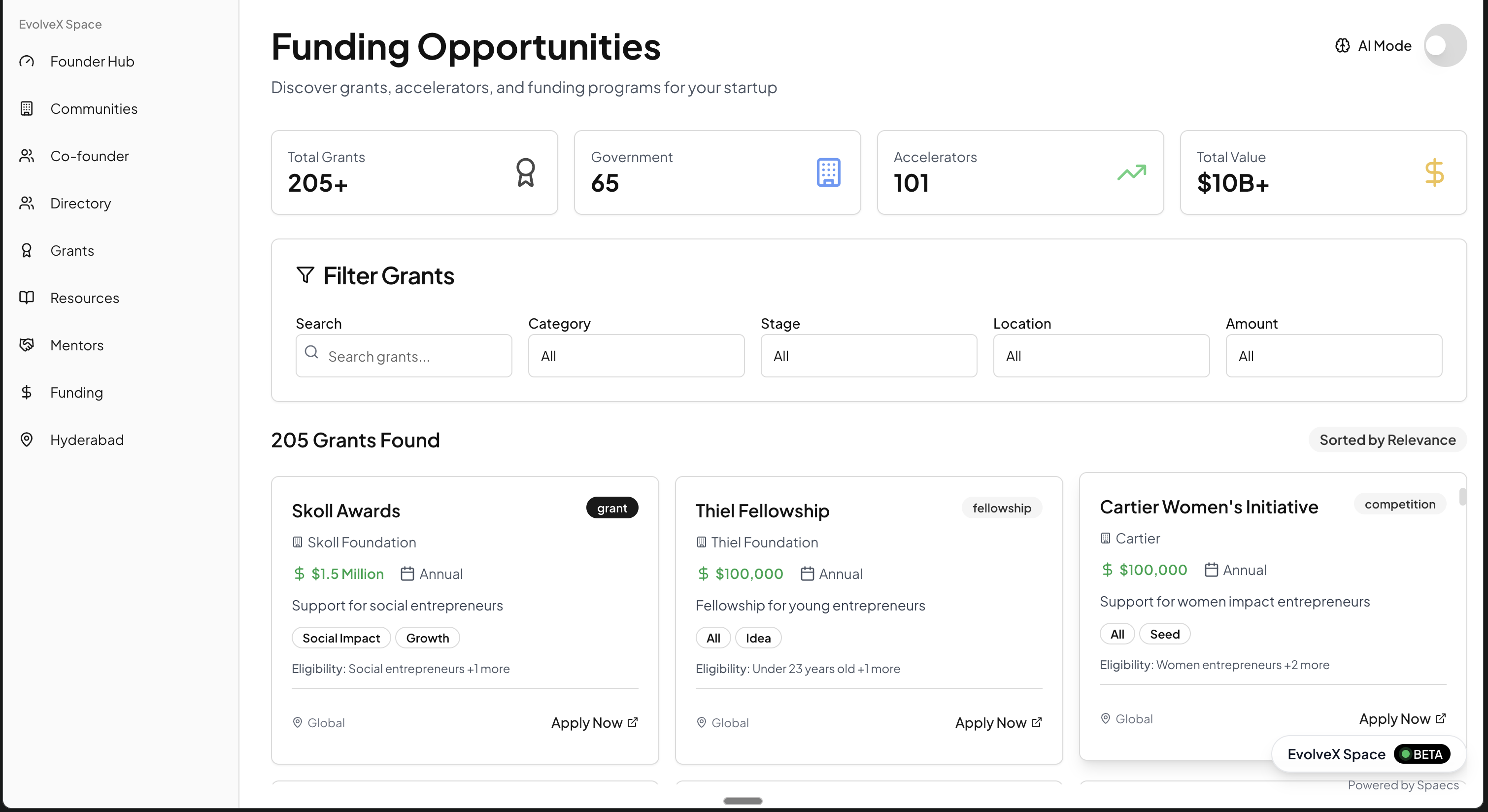Open the Category filter dropdown
The image size is (1488, 812).
point(636,356)
